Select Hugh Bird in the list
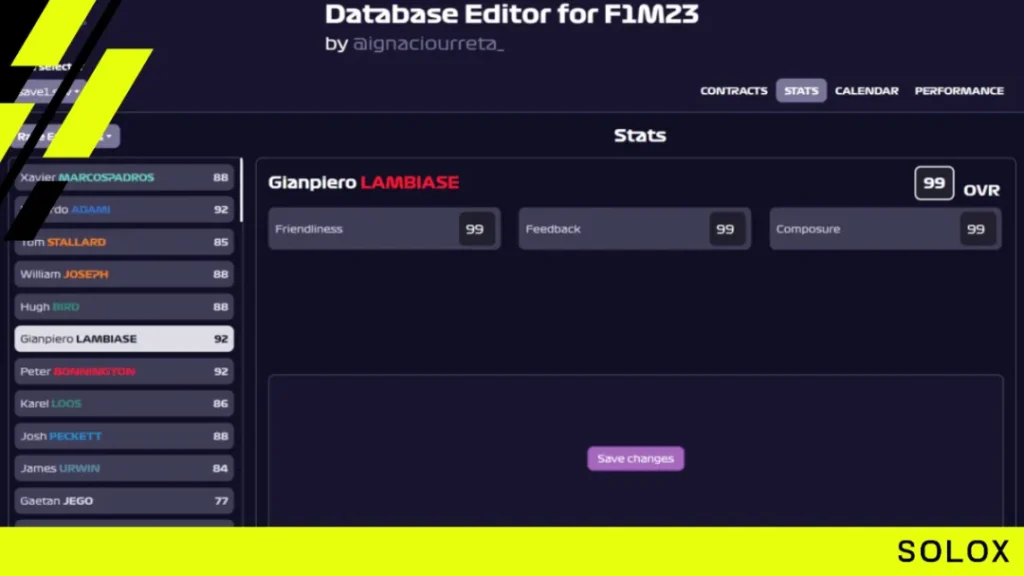 coord(124,307)
